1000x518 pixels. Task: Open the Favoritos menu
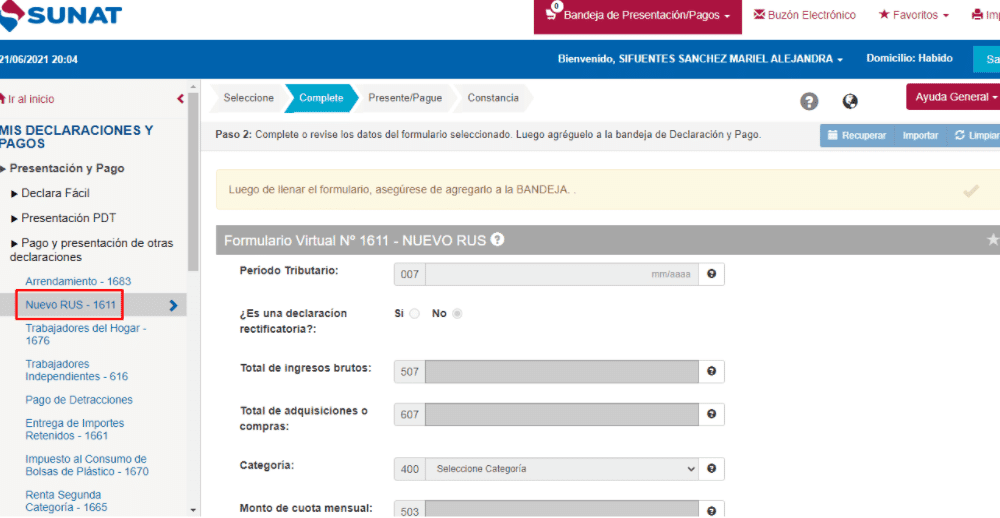click(x=913, y=15)
